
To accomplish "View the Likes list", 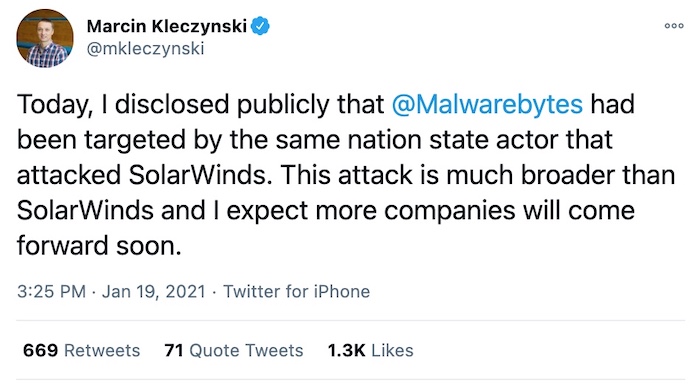I will click(x=392, y=350).
